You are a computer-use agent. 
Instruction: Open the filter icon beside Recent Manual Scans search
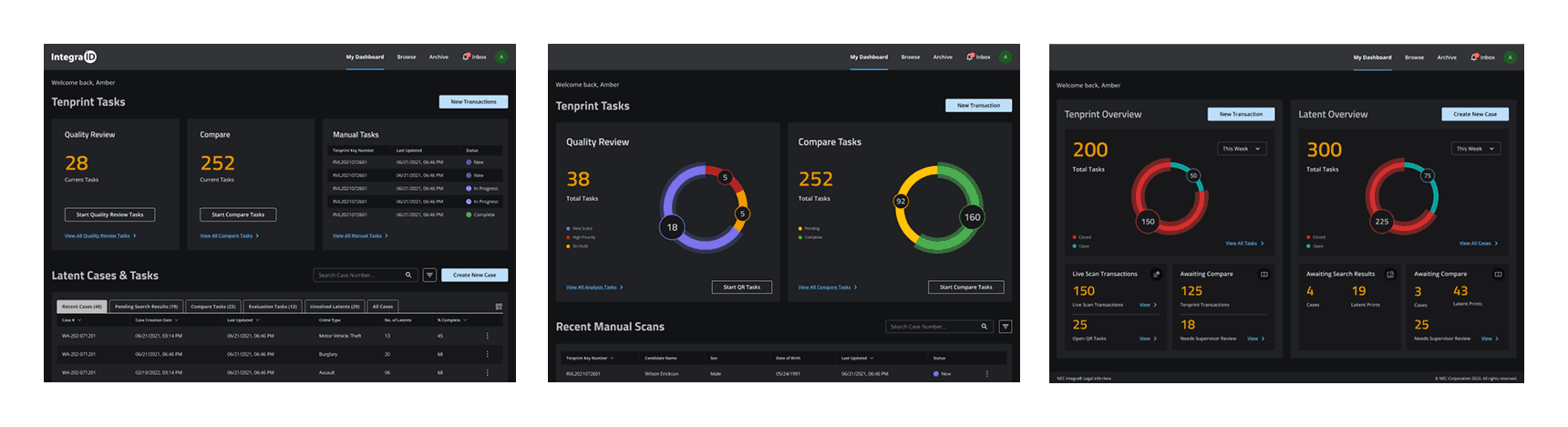click(x=1006, y=327)
